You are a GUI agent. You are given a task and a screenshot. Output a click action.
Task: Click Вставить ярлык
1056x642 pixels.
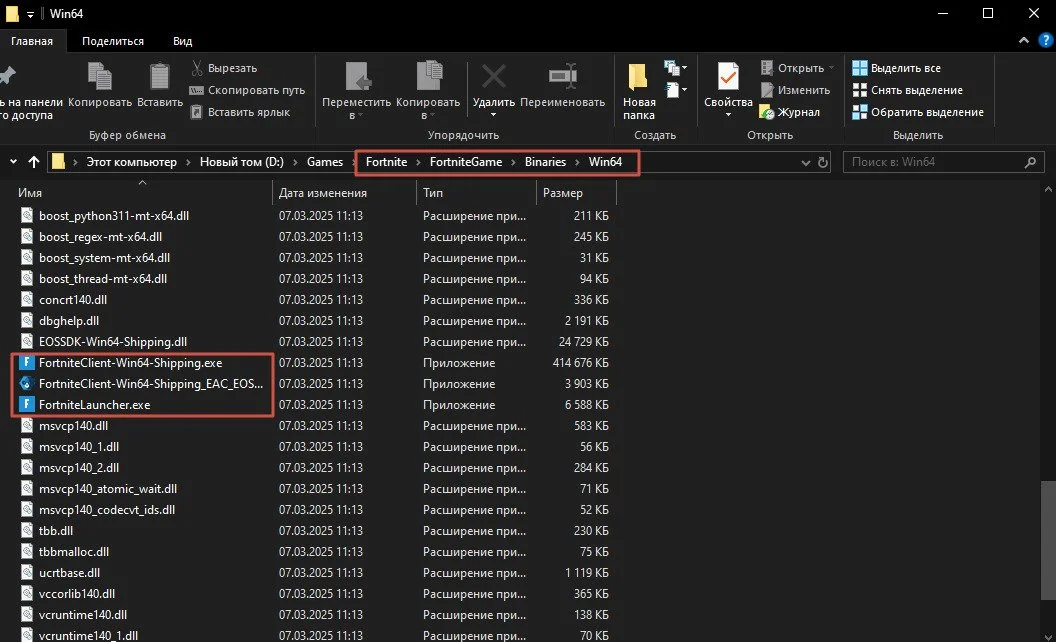pos(240,113)
